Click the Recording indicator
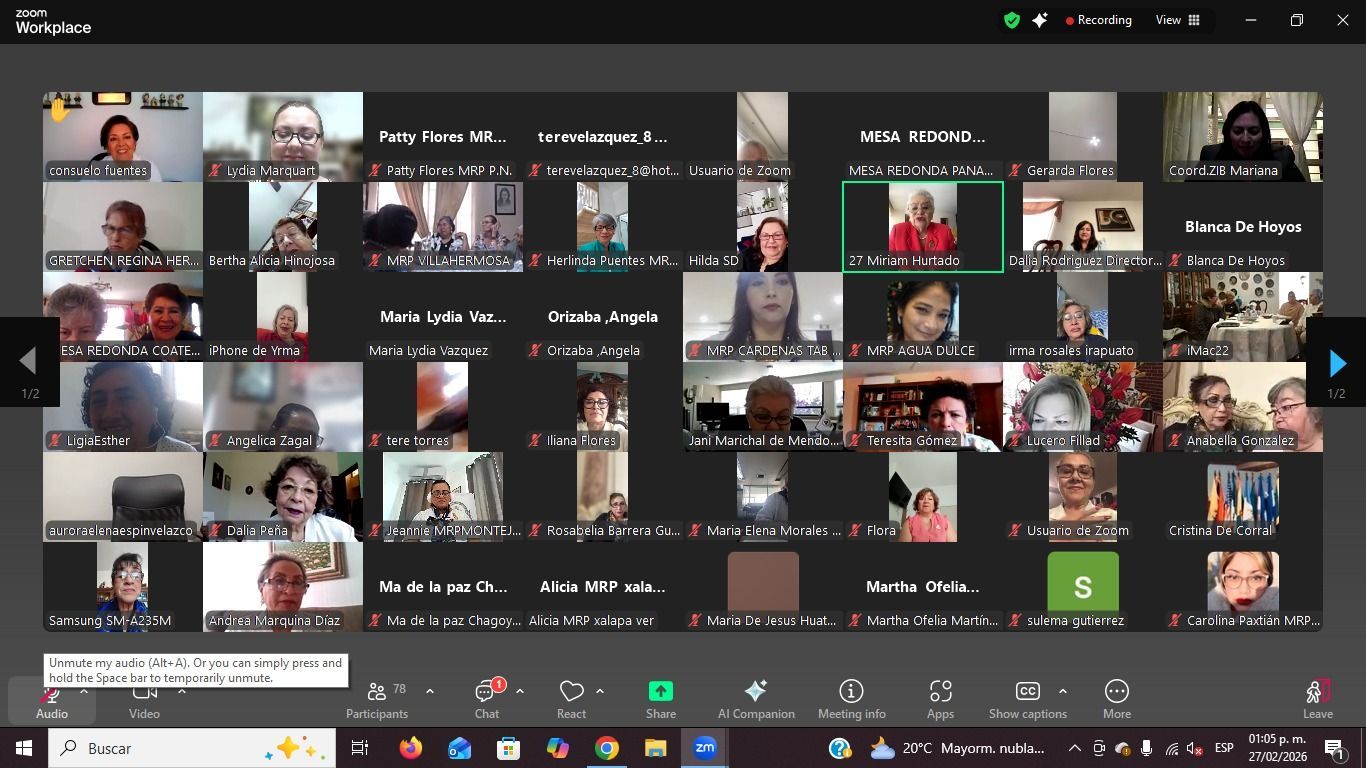 pos(1098,20)
